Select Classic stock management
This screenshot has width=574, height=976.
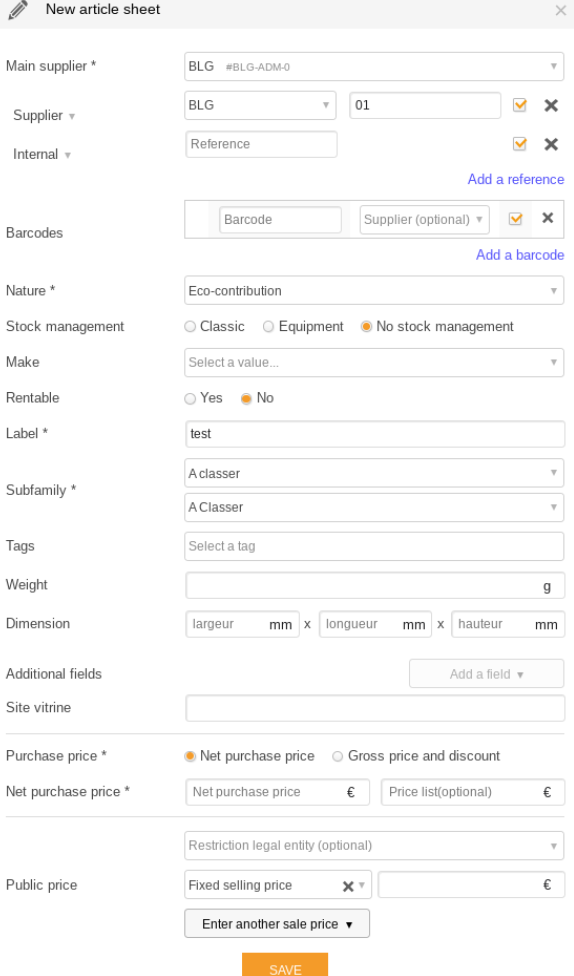190,327
